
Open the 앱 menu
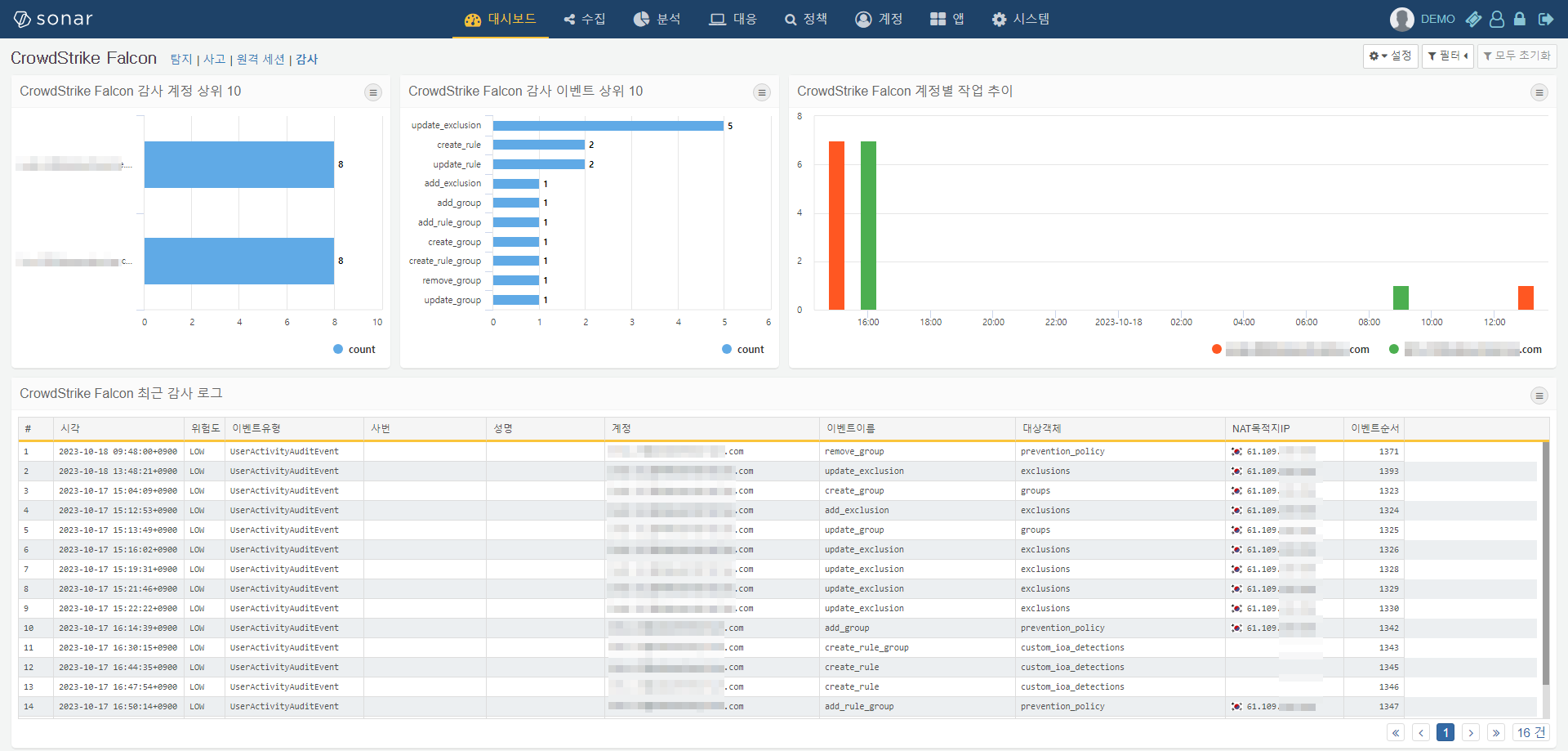[x=947, y=19]
